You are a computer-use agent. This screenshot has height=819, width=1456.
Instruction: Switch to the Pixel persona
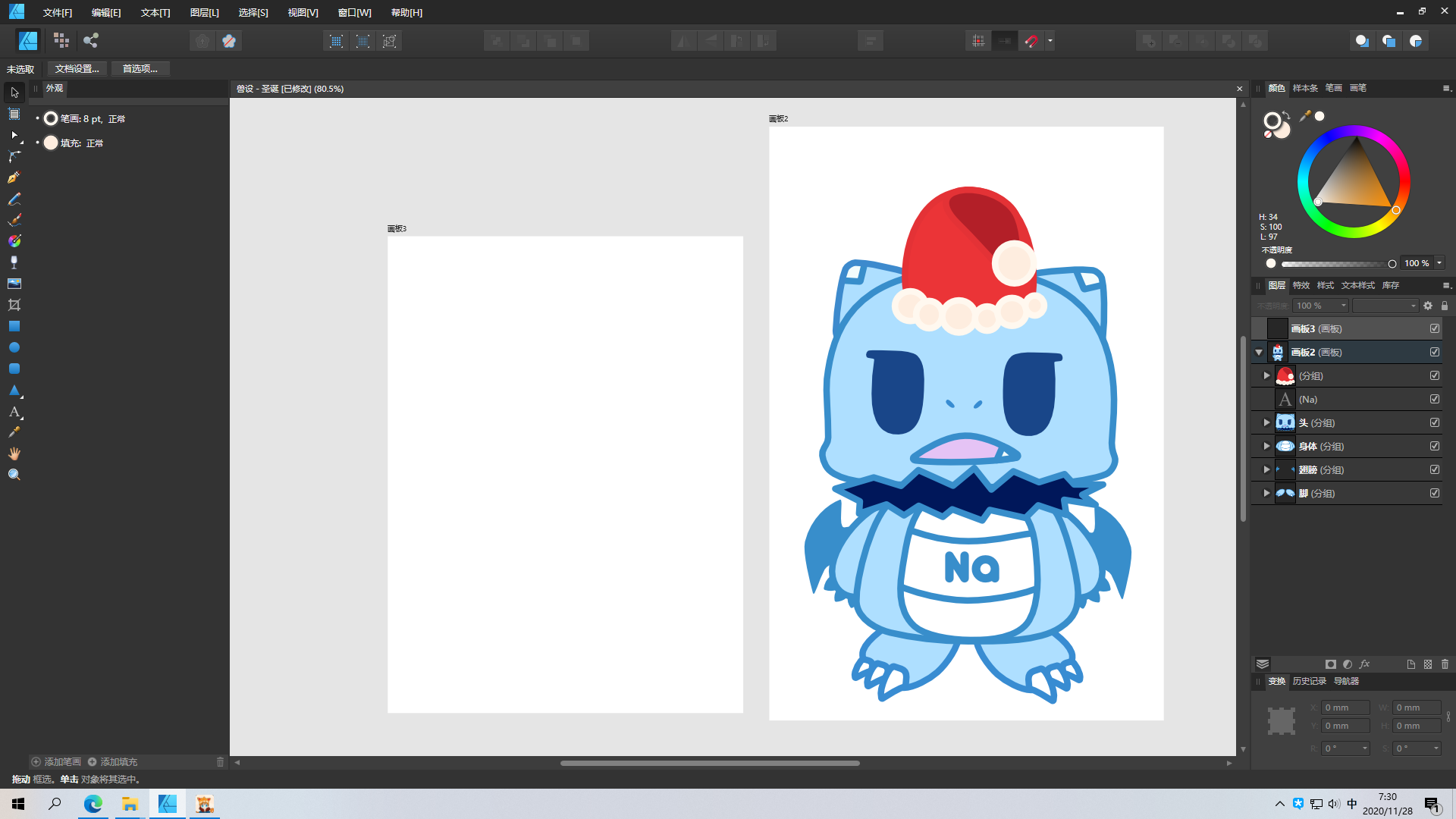[x=61, y=41]
